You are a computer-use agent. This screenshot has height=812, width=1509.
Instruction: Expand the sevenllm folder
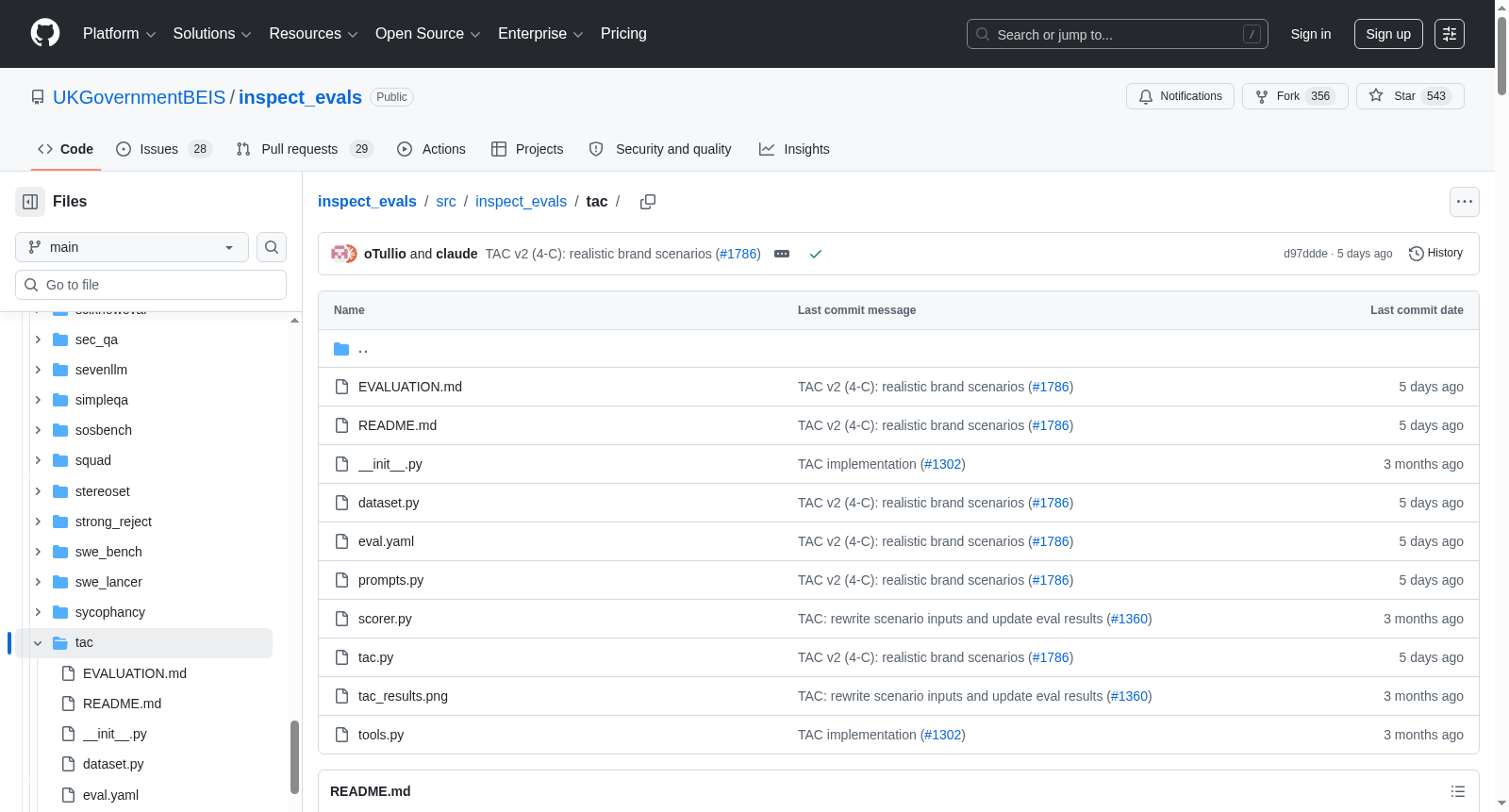pyautogui.click(x=38, y=370)
